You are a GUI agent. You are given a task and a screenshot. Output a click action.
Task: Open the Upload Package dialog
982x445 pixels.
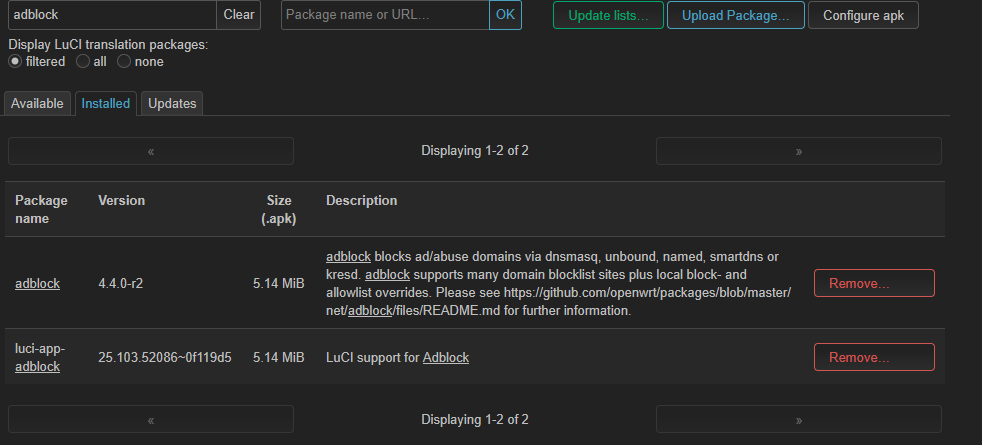736,16
